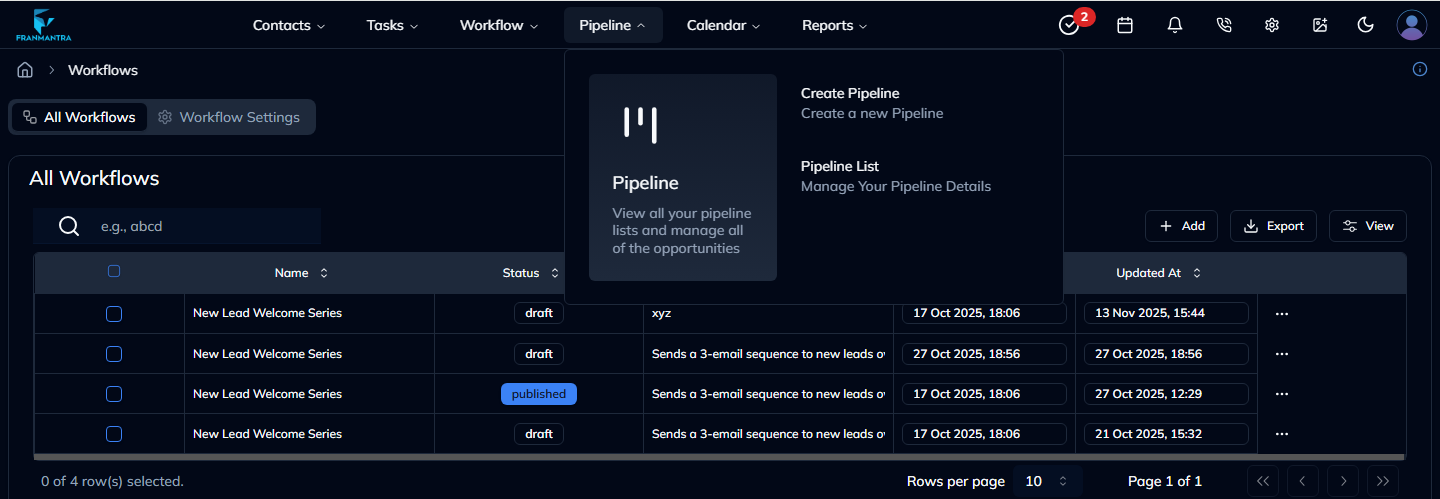Screen dimensions: 1440x499
Task: Open Workflow dropdown menu
Action: coord(499,25)
